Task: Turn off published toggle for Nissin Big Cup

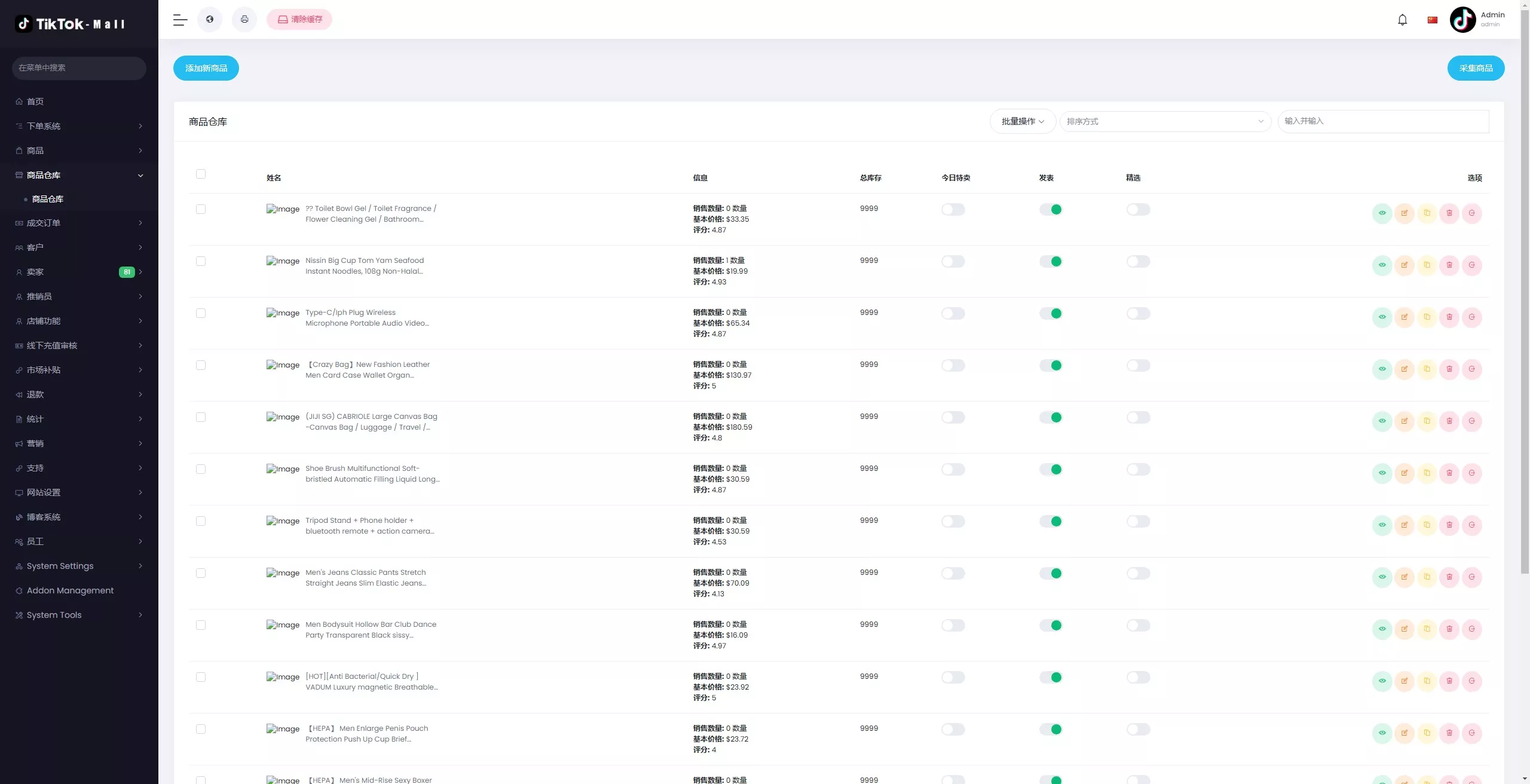Action: point(1050,262)
